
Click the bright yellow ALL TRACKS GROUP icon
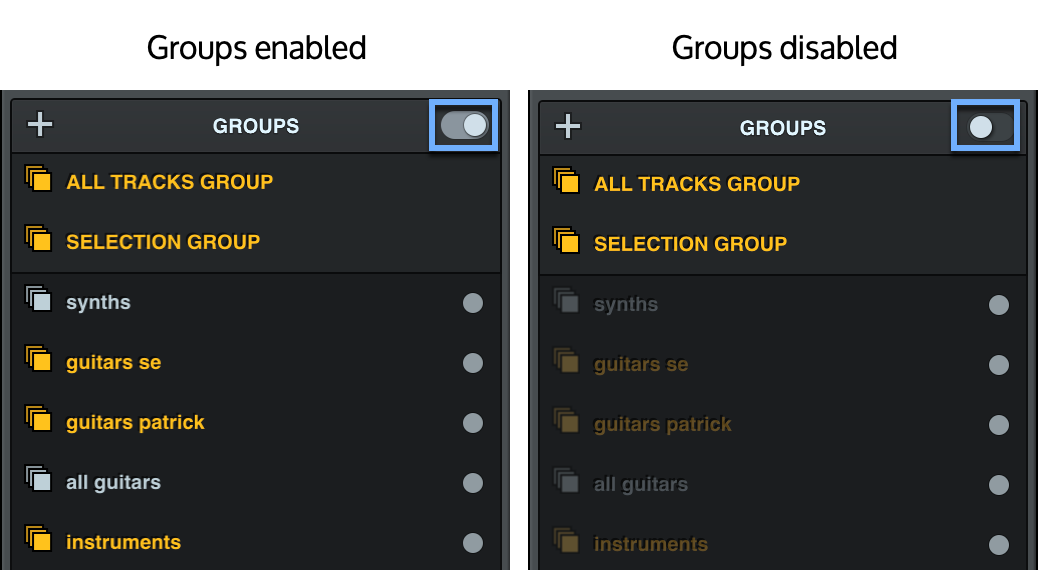point(38,181)
